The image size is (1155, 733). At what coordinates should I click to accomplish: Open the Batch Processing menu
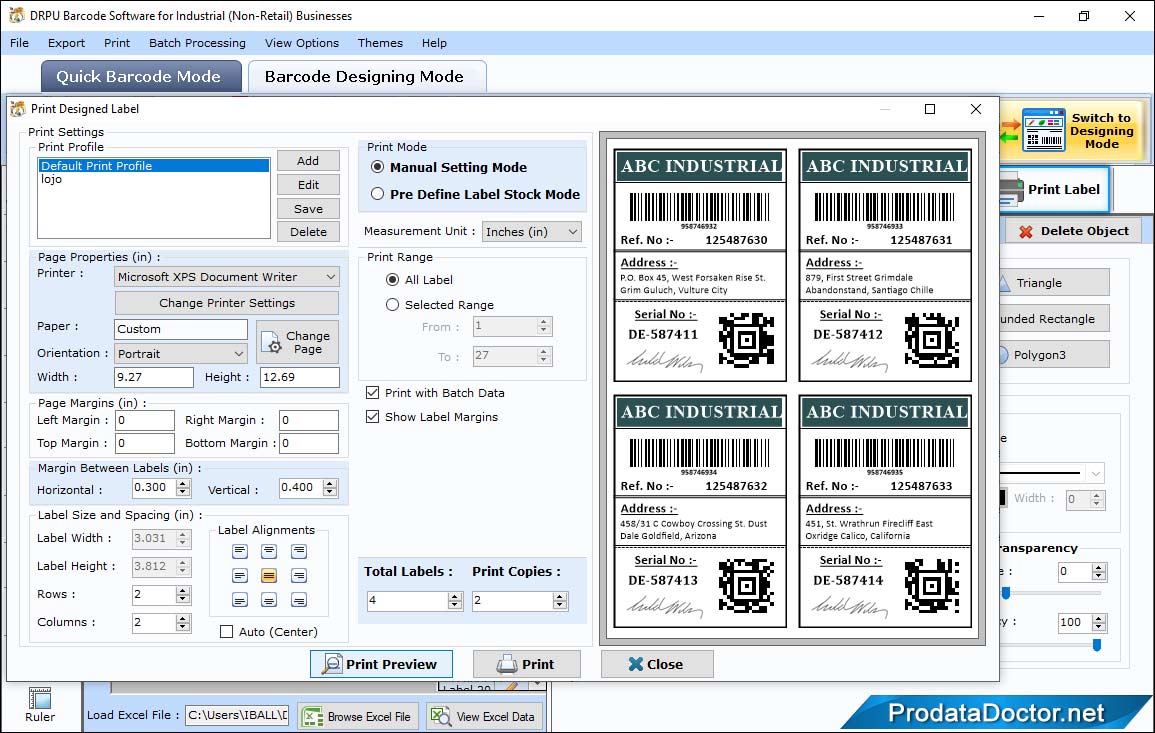click(197, 43)
